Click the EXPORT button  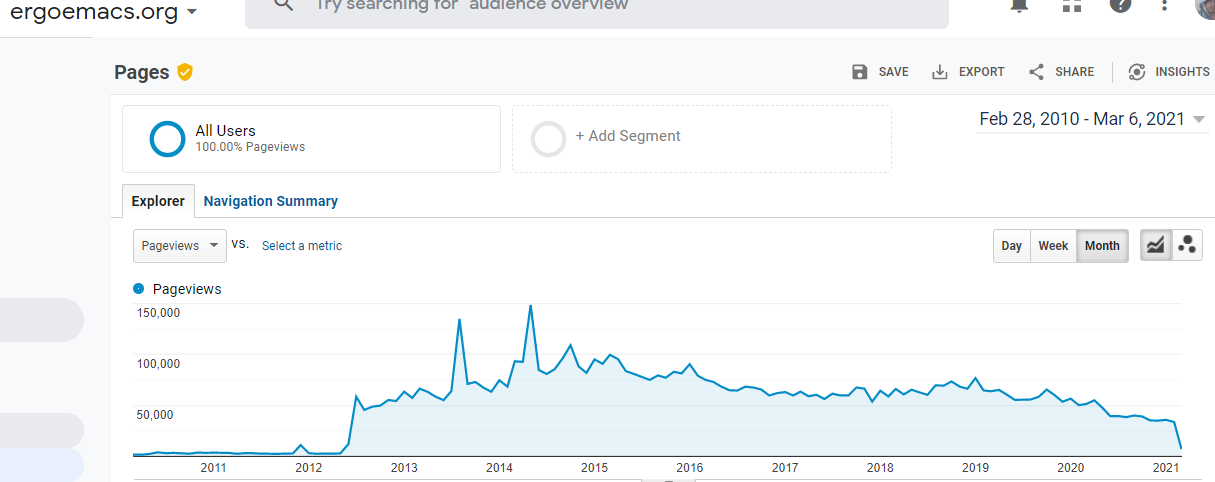968,72
